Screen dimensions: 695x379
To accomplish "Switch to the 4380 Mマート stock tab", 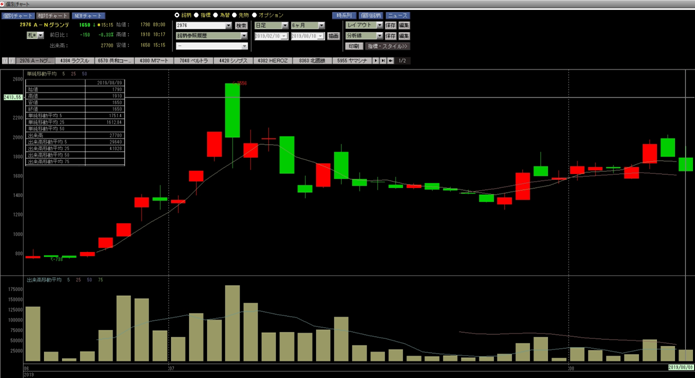I will coord(154,61).
